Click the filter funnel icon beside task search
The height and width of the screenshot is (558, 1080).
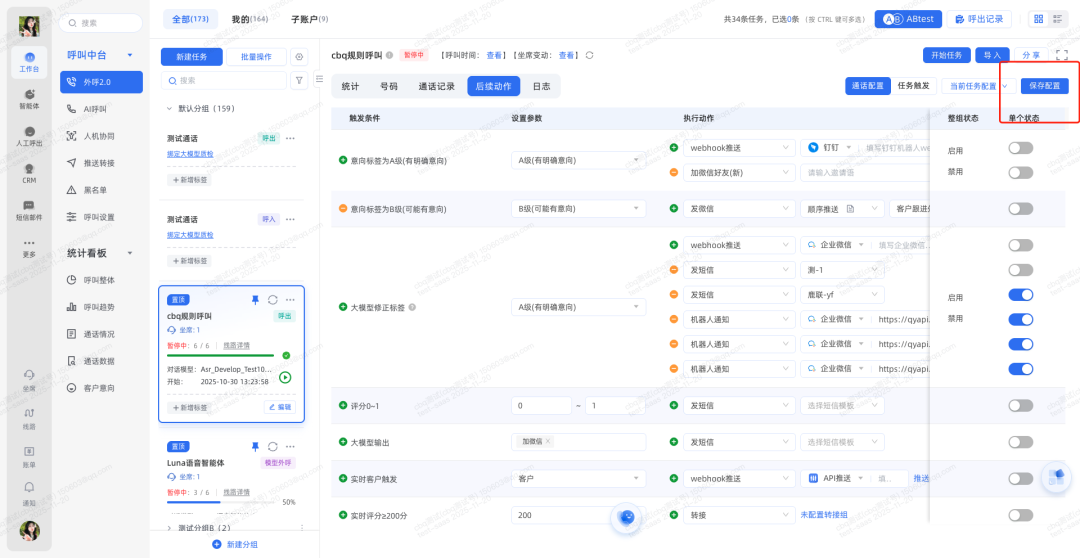click(x=298, y=80)
